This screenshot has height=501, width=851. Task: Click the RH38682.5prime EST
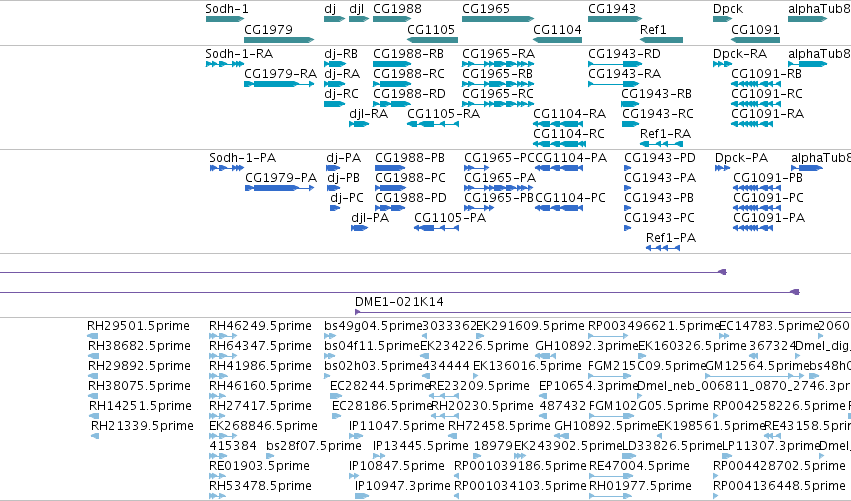tap(93, 356)
